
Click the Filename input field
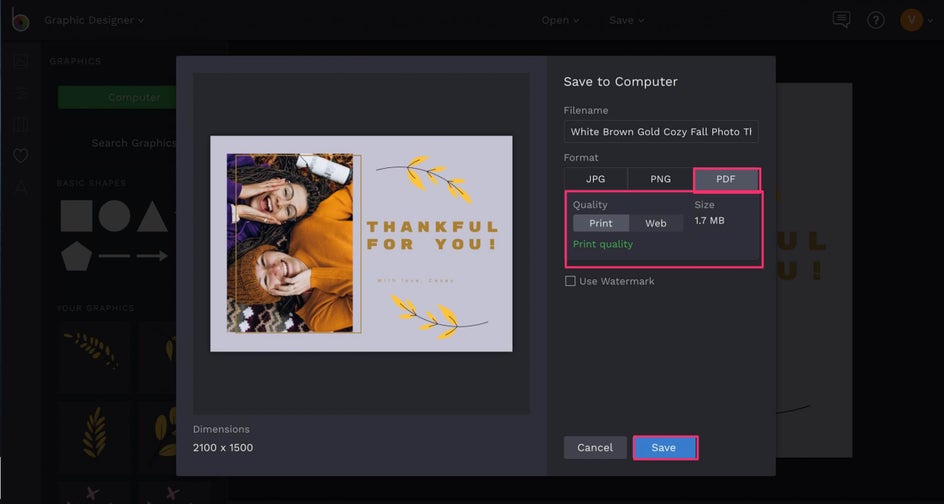pyautogui.click(x=660, y=132)
